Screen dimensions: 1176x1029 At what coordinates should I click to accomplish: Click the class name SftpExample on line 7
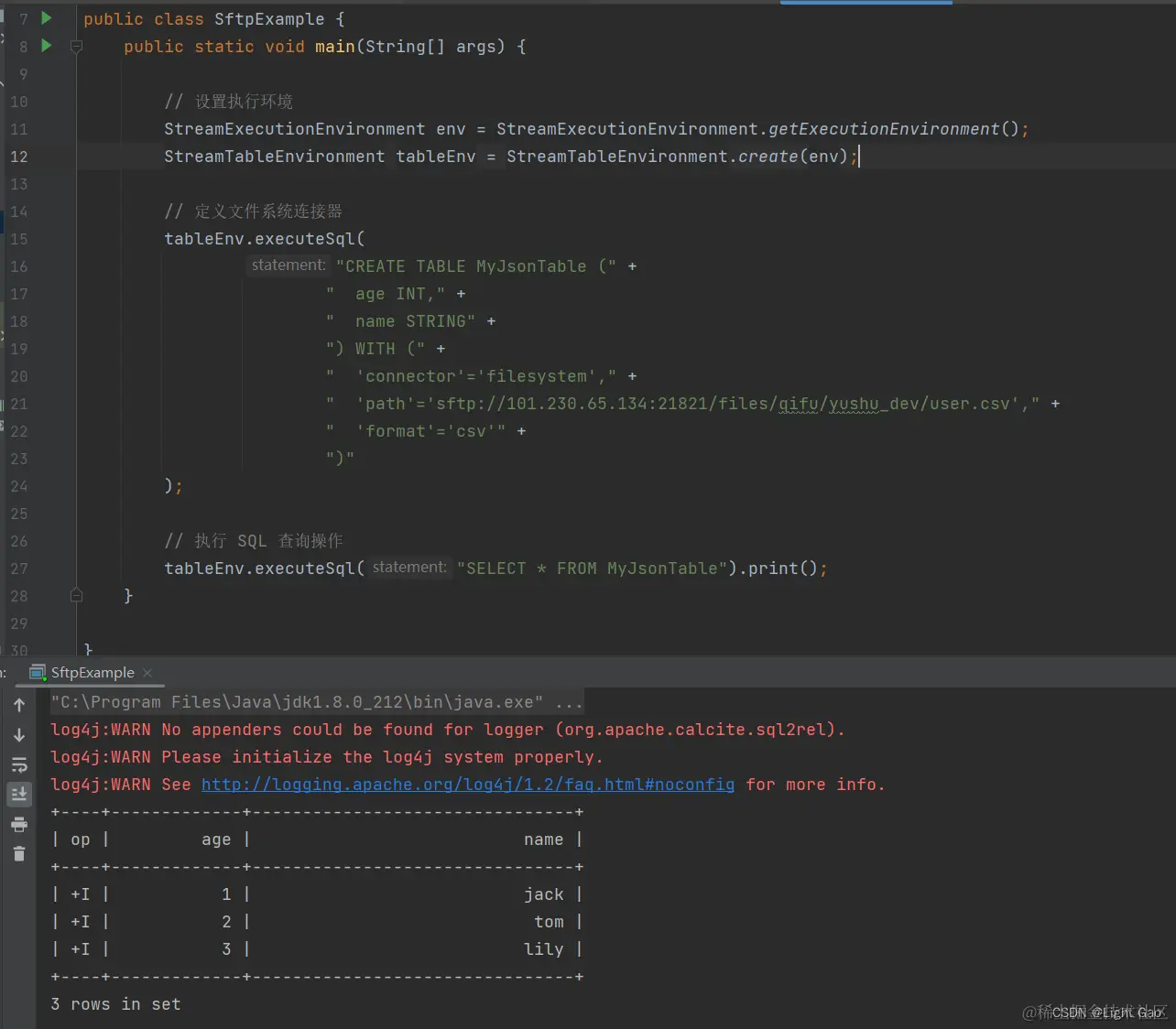click(x=269, y=19)
